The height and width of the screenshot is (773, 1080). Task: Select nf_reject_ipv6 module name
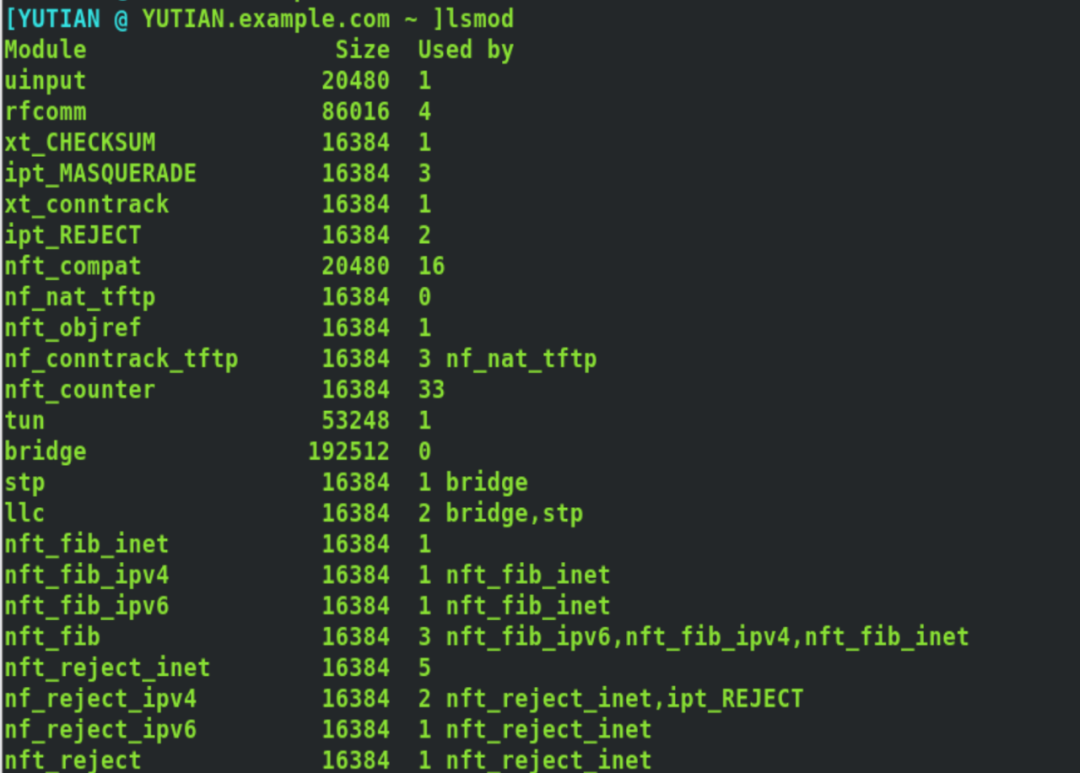101,730
